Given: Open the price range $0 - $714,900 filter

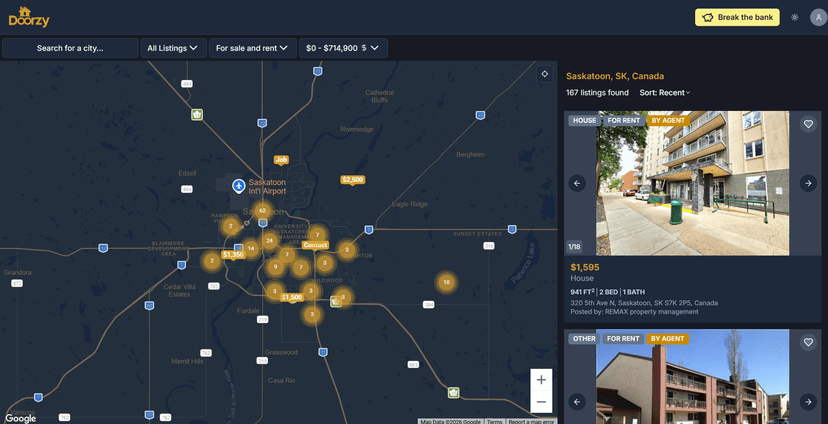Looking at the screenshot, I should coord(342,48).
